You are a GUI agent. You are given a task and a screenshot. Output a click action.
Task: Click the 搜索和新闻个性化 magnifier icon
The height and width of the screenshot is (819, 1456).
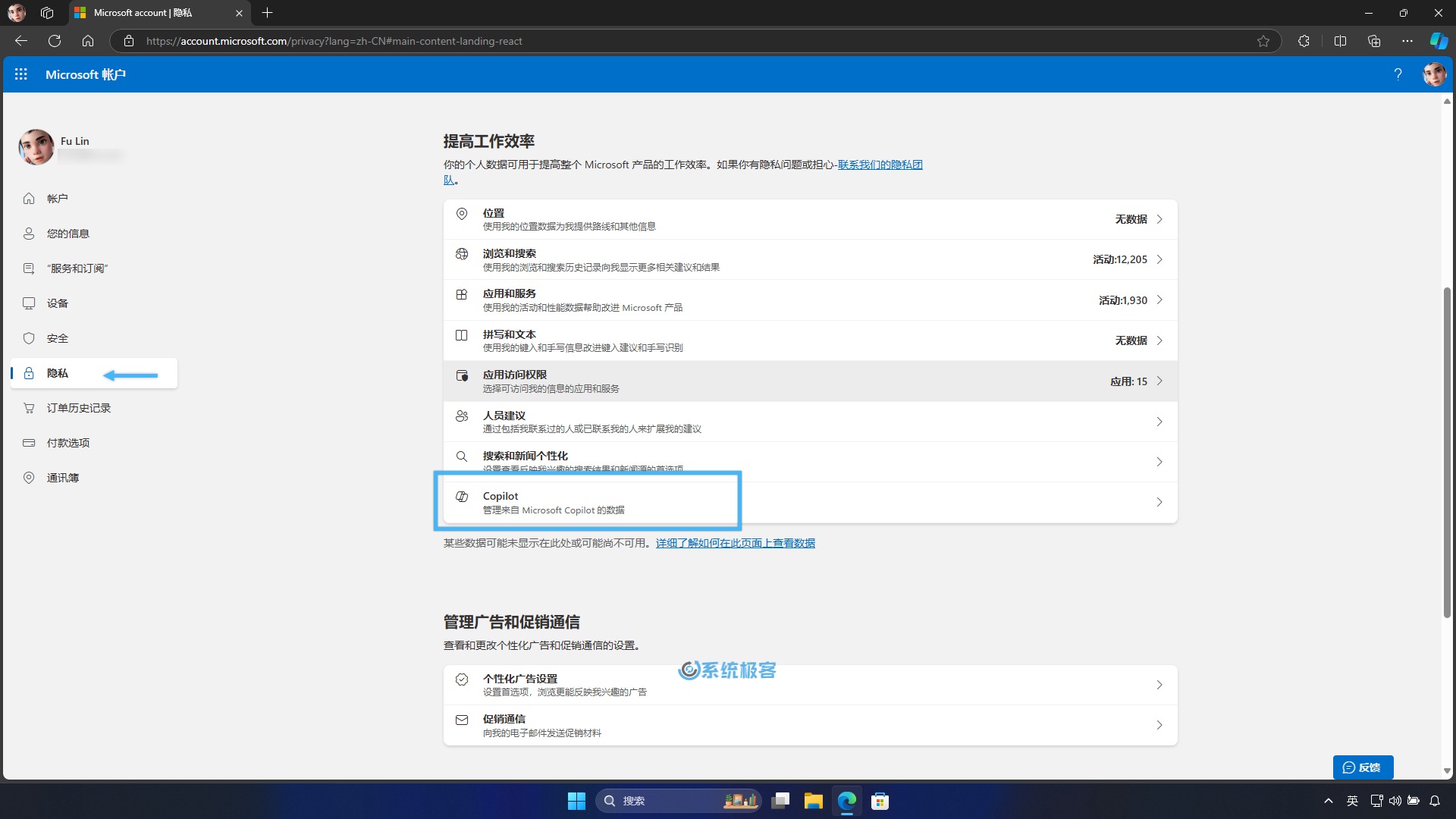(x=462, y=457)
